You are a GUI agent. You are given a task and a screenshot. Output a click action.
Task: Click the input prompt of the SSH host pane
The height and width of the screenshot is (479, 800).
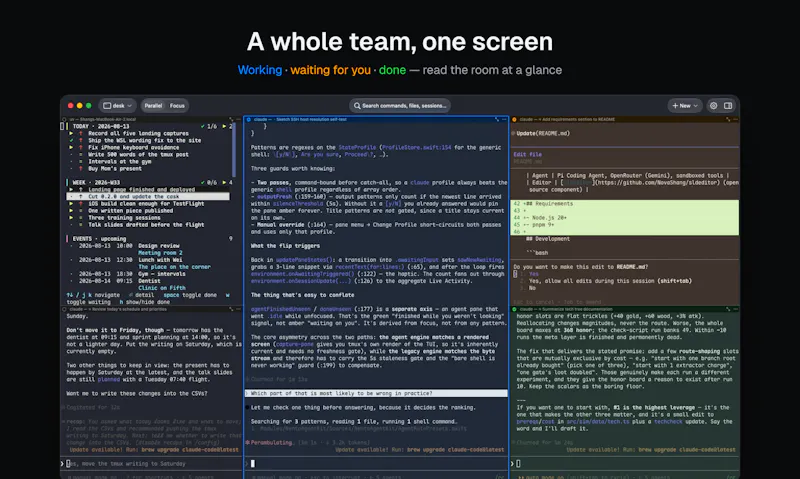point(377,464)
